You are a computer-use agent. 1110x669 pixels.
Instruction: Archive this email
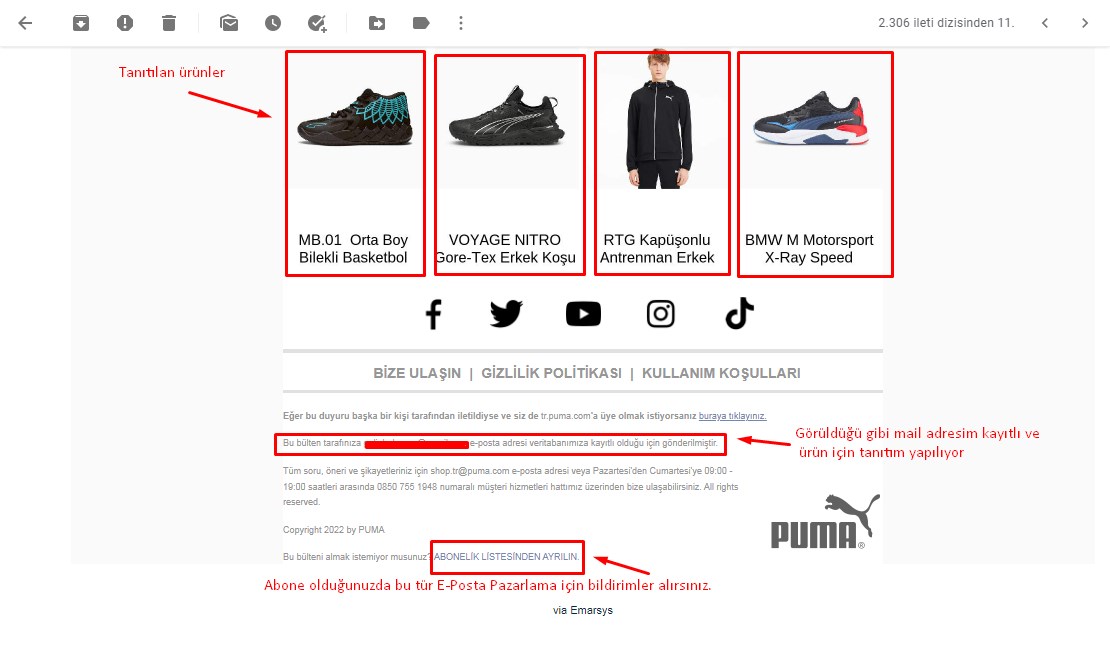coord(81,23)
